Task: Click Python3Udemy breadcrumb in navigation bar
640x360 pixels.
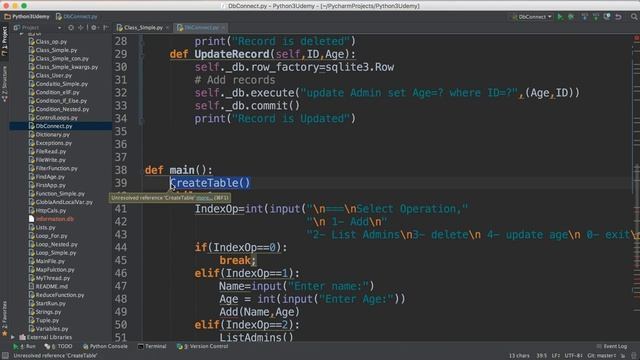Action: point(27,17)
